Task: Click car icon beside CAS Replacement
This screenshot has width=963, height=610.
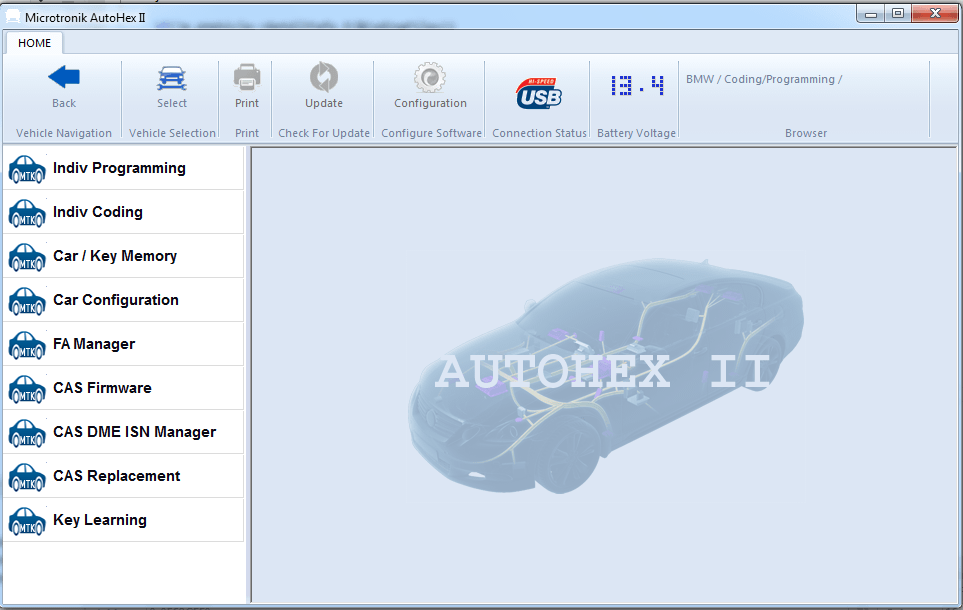Action: (x=27, y=477)
